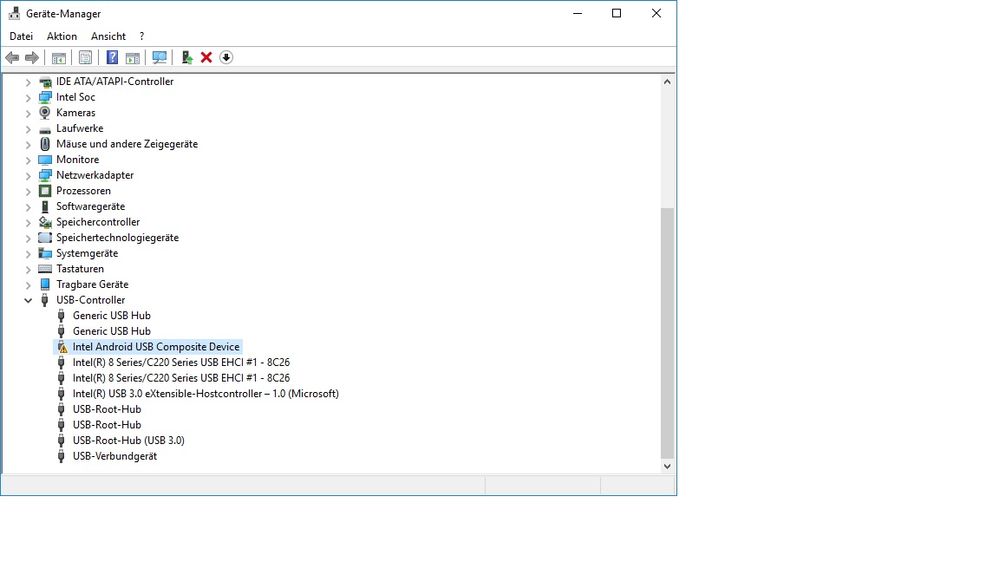Open the Aktion menu
999x562 pixels.
point(62,36)
